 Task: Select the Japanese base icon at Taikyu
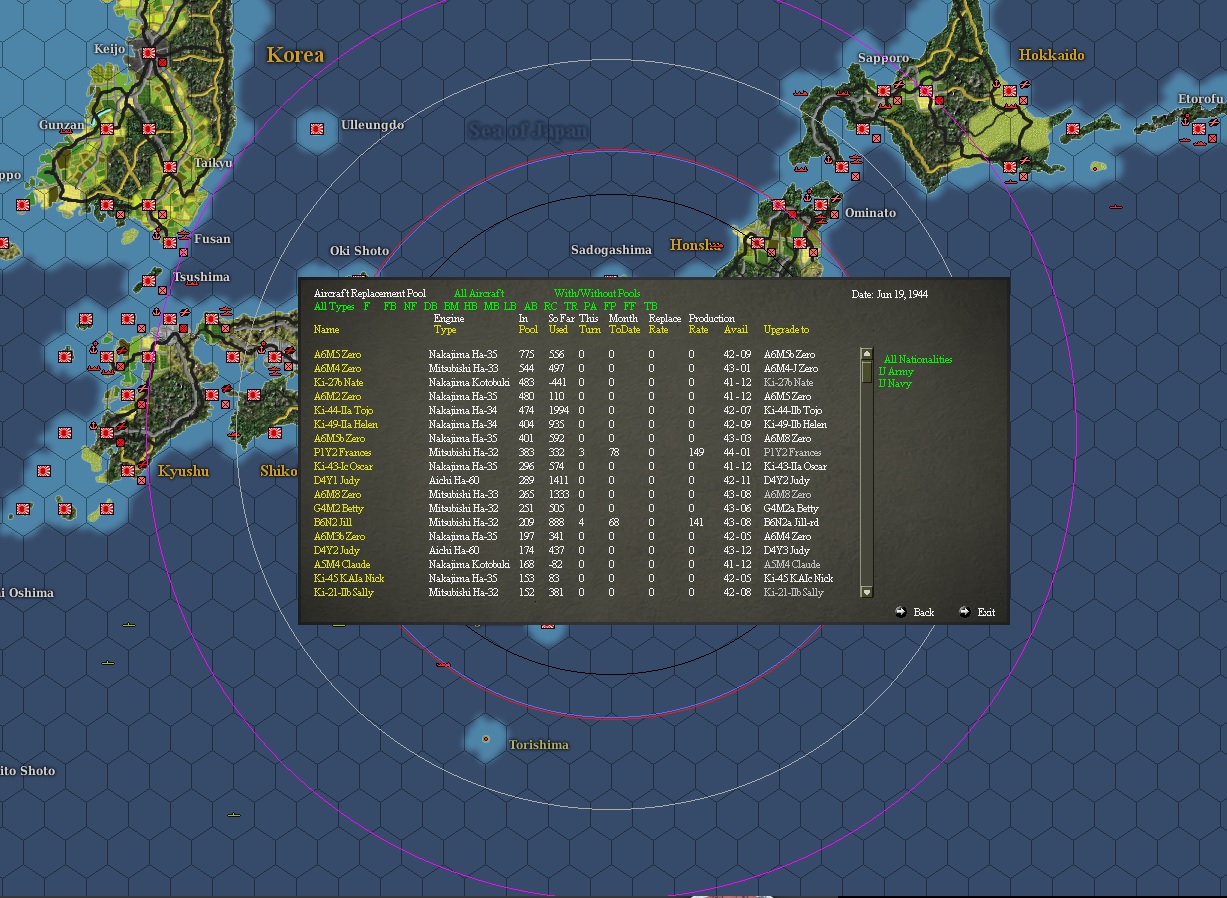170,168
